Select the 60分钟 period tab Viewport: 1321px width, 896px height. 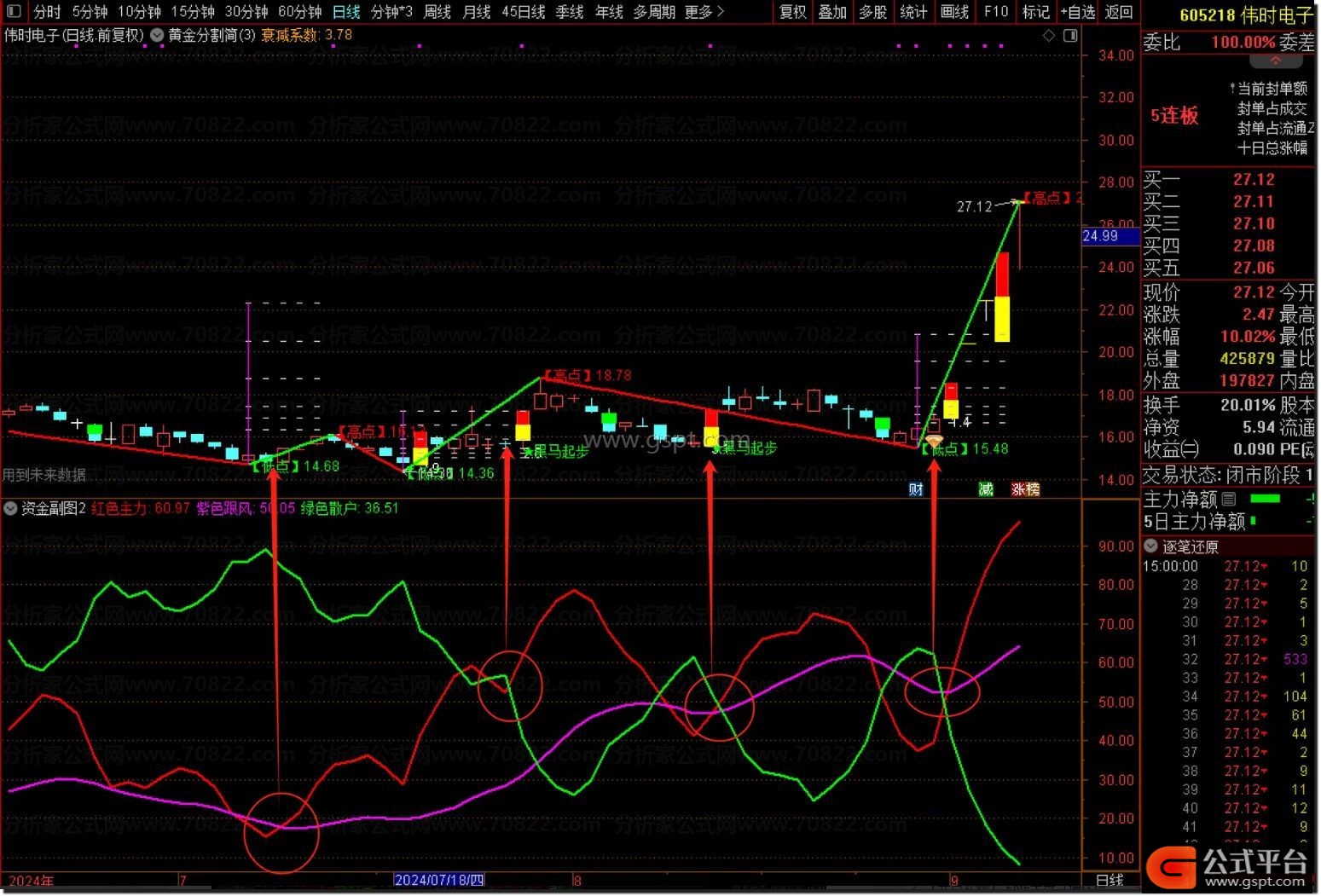coord(300,12)
